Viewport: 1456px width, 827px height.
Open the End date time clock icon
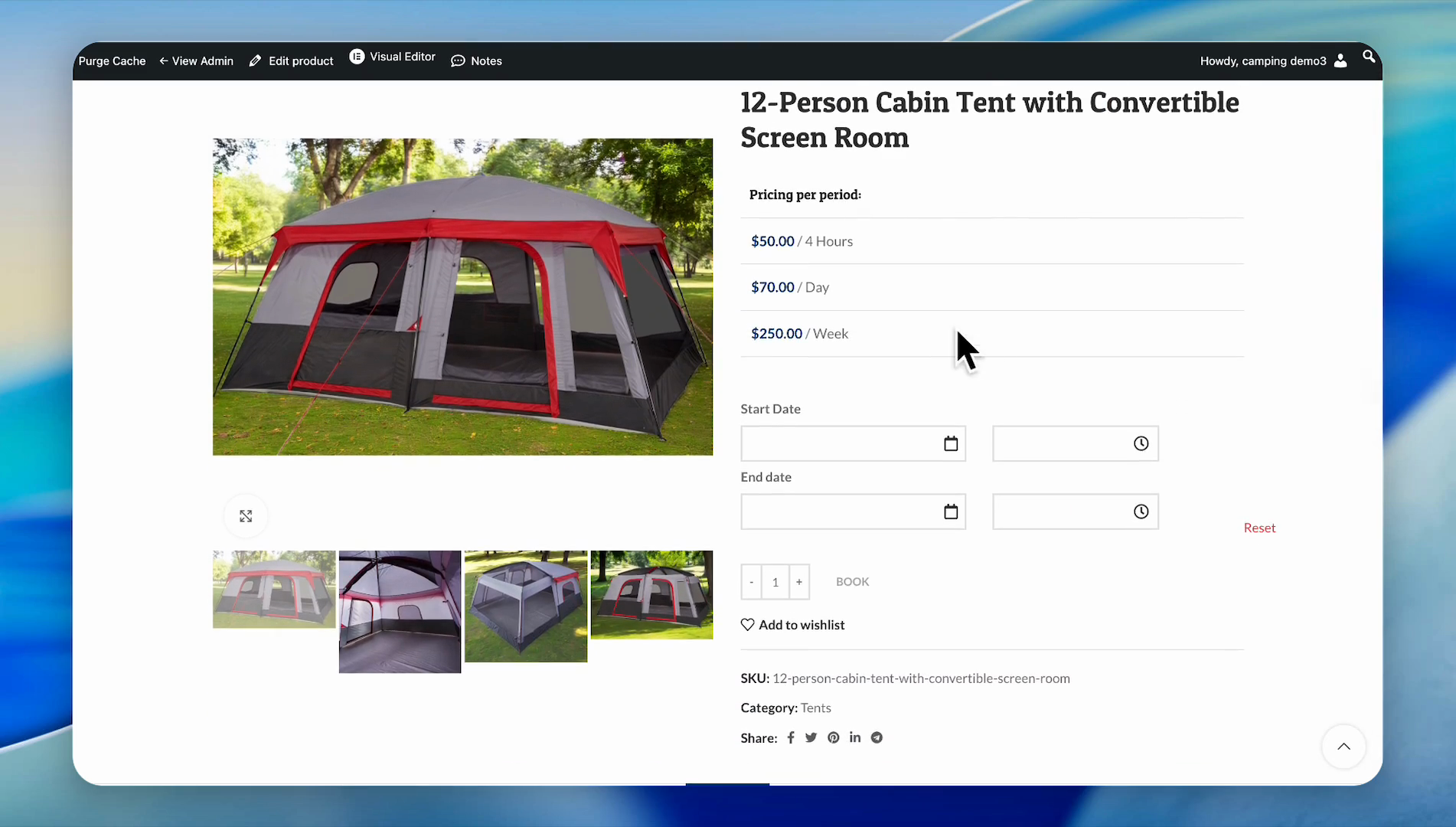1141,512
